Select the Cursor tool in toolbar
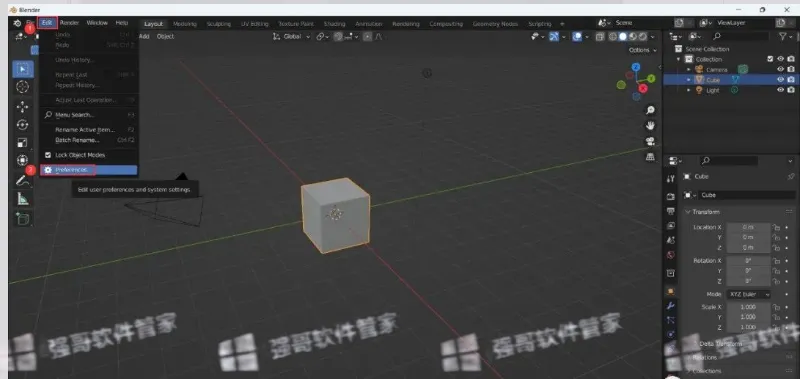Image resolution: width=800 pixels, height=379 pixels. [x=22, y=87]
